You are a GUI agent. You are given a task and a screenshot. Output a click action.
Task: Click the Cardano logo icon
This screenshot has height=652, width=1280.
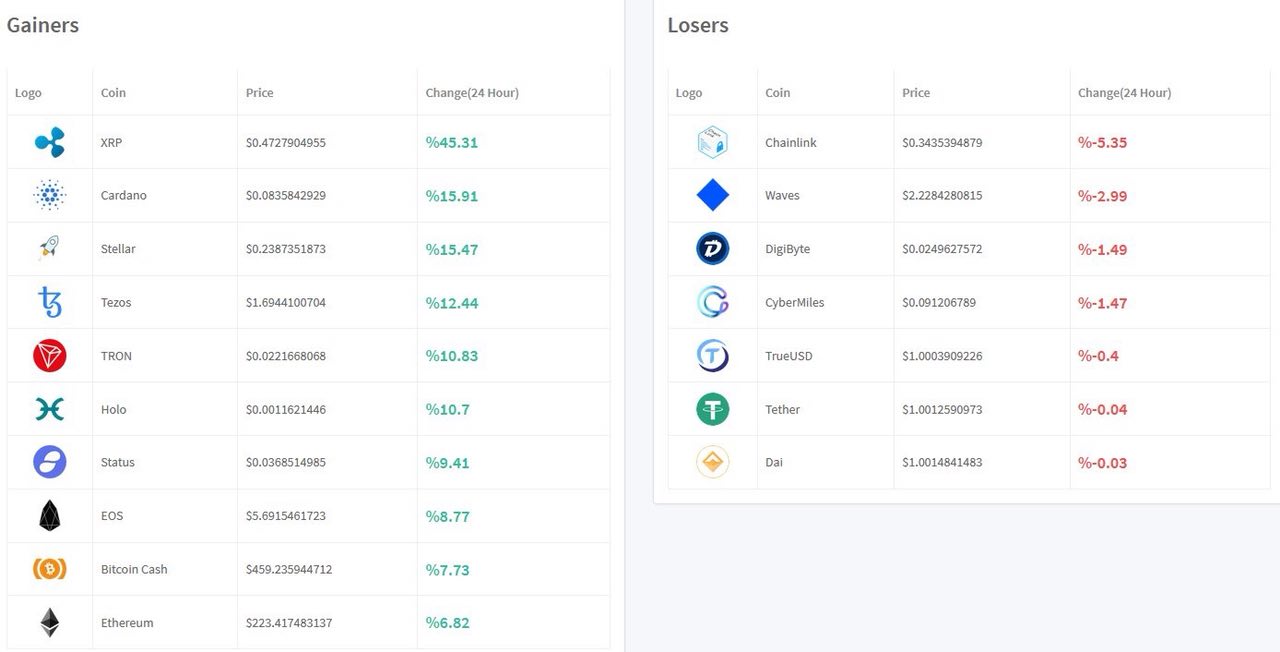(x=49, y=195)
